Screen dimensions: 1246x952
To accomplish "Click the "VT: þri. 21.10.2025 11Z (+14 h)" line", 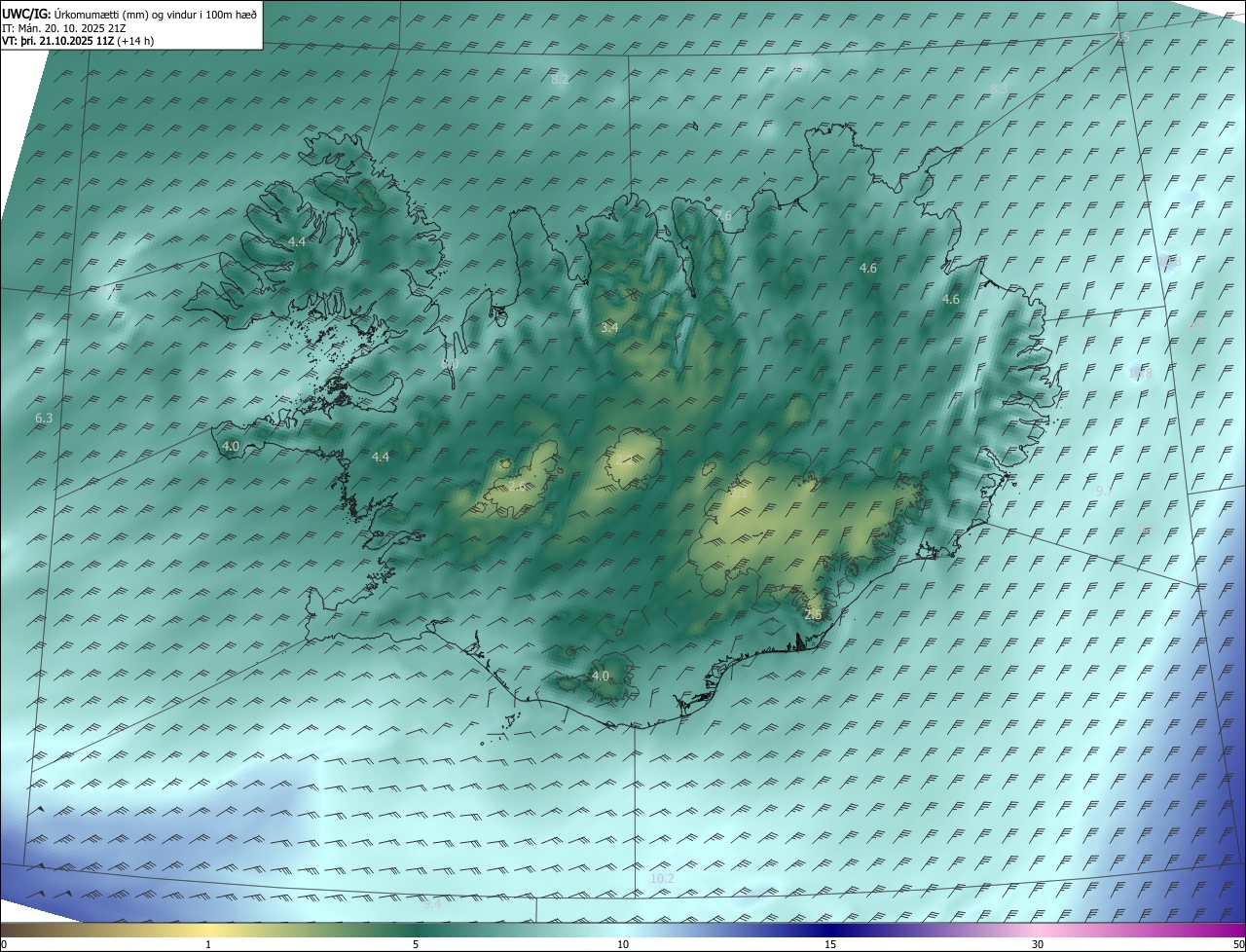I will 78,41.
